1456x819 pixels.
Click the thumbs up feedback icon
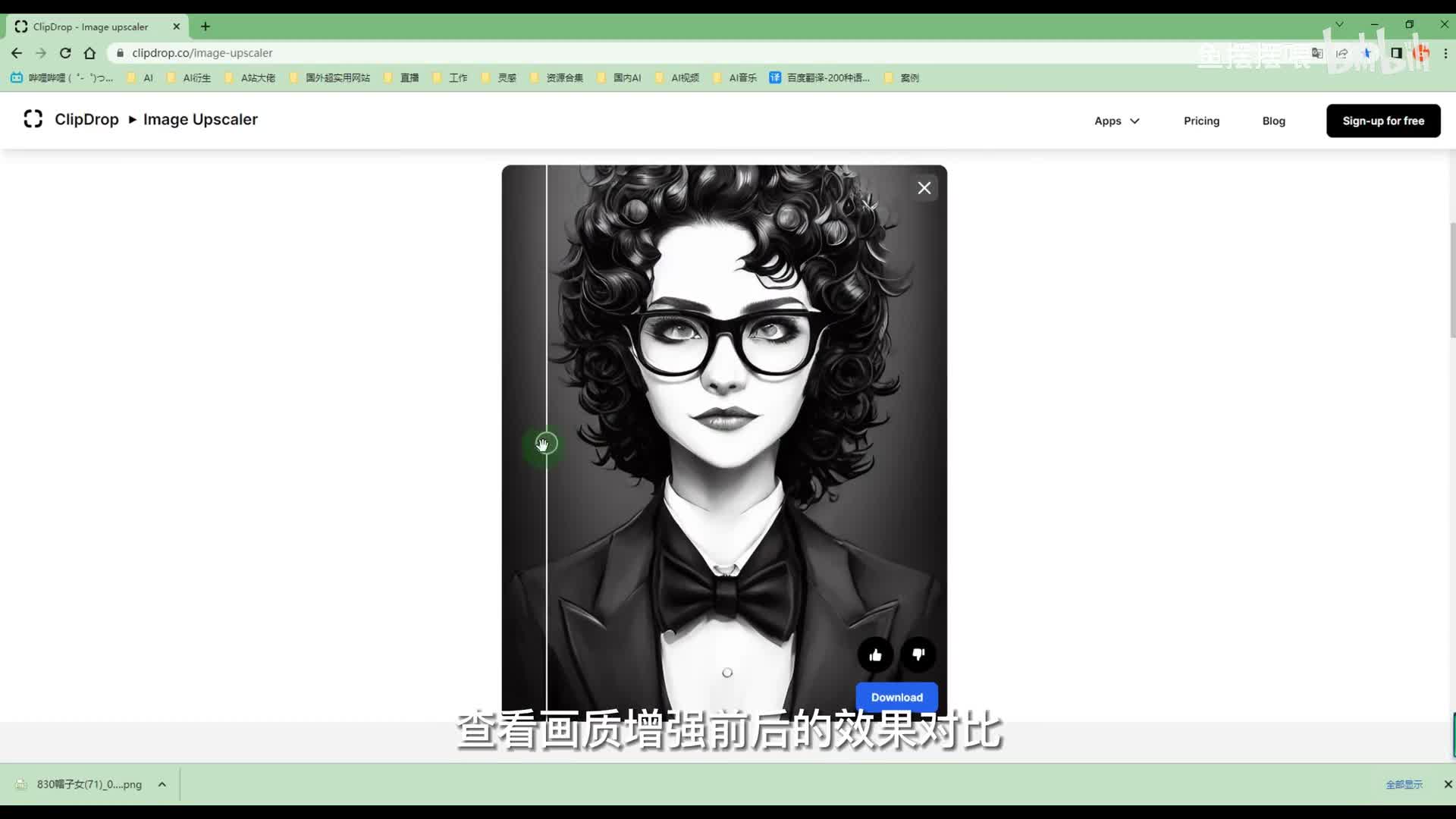click(875, 655)
